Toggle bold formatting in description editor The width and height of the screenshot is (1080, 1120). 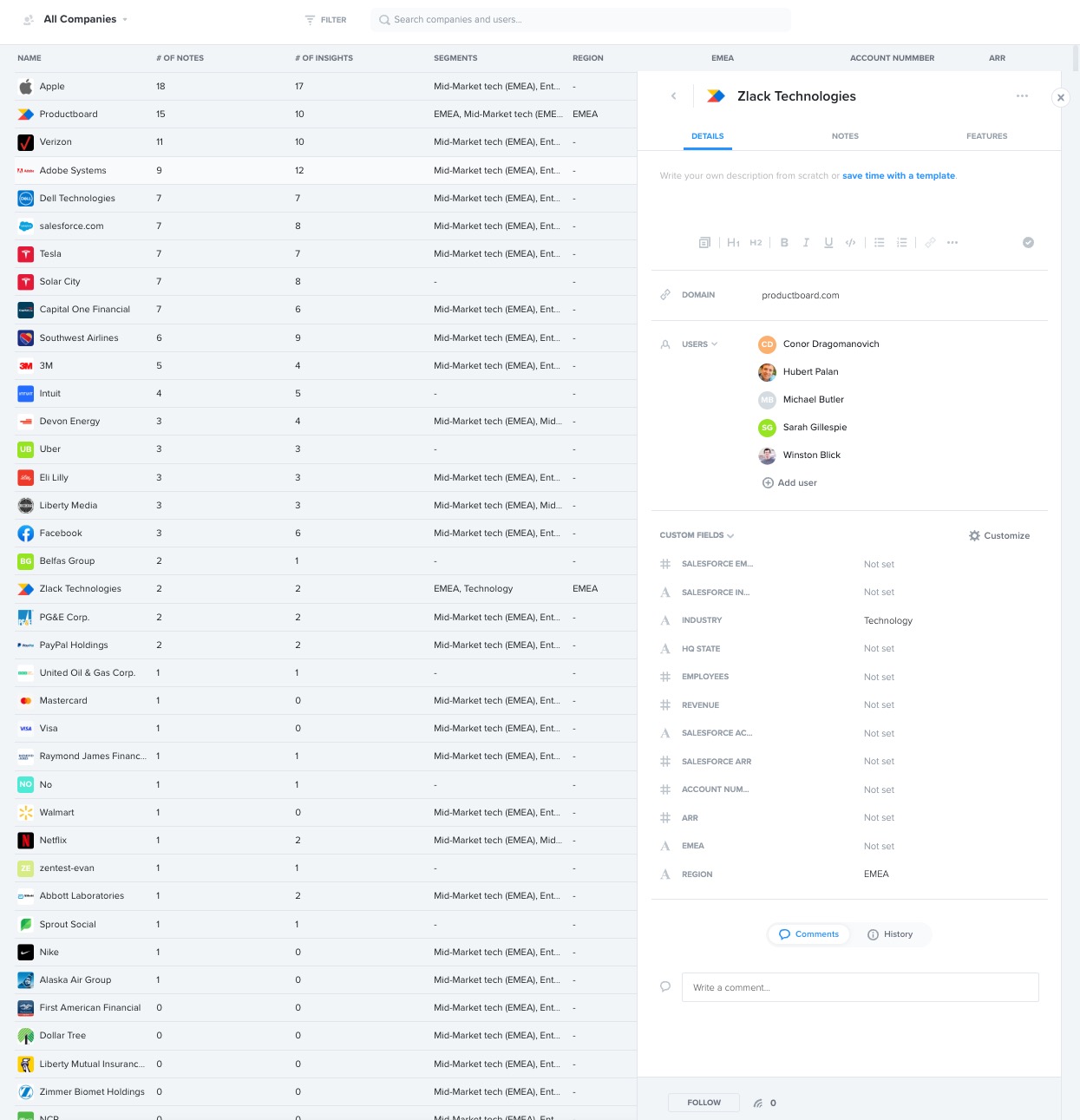(x=784, y=243)
